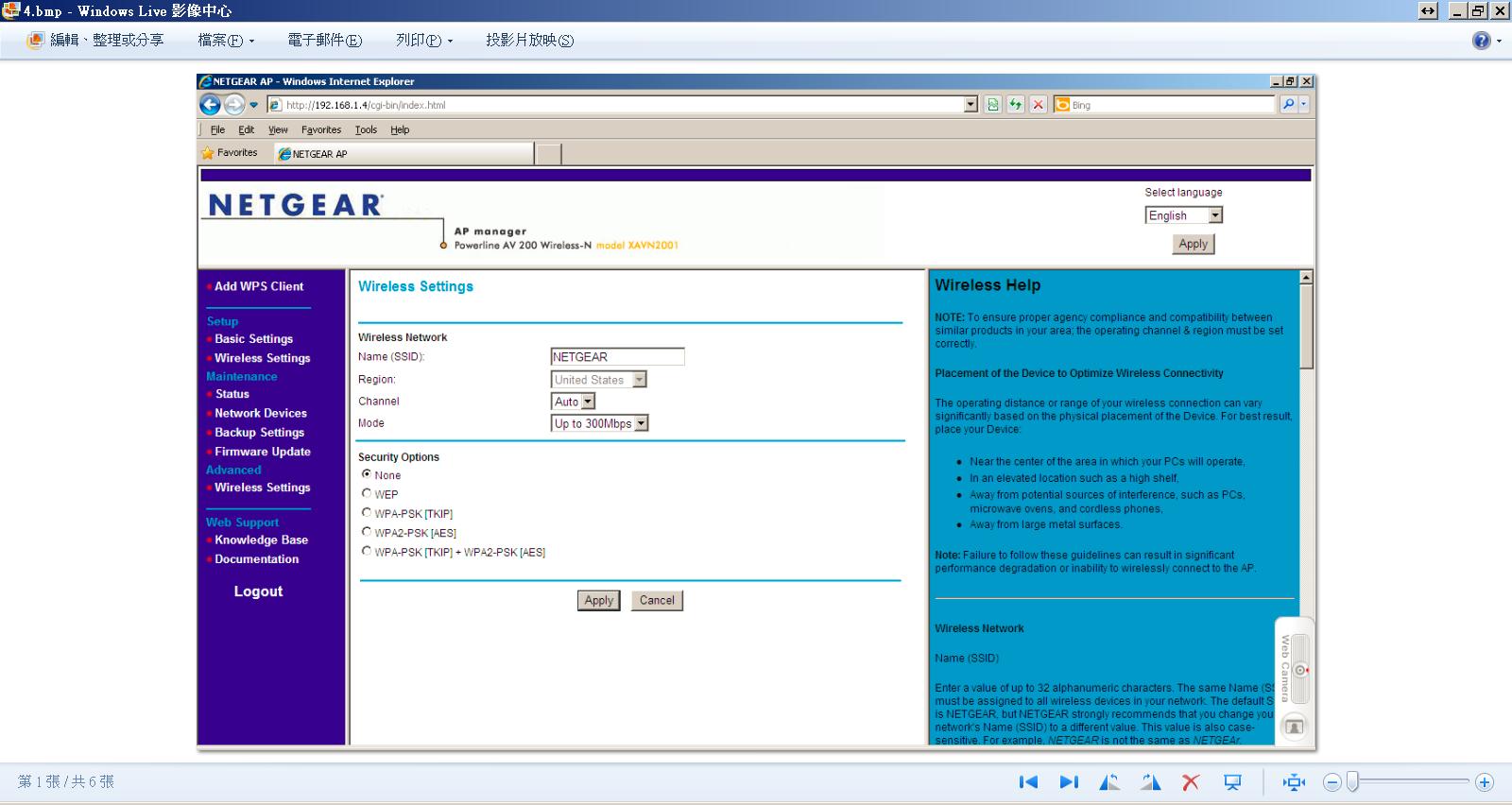Click Apply under language selection
The height and width of the screenshot is (805, 1512).
tap(1194, 244)
